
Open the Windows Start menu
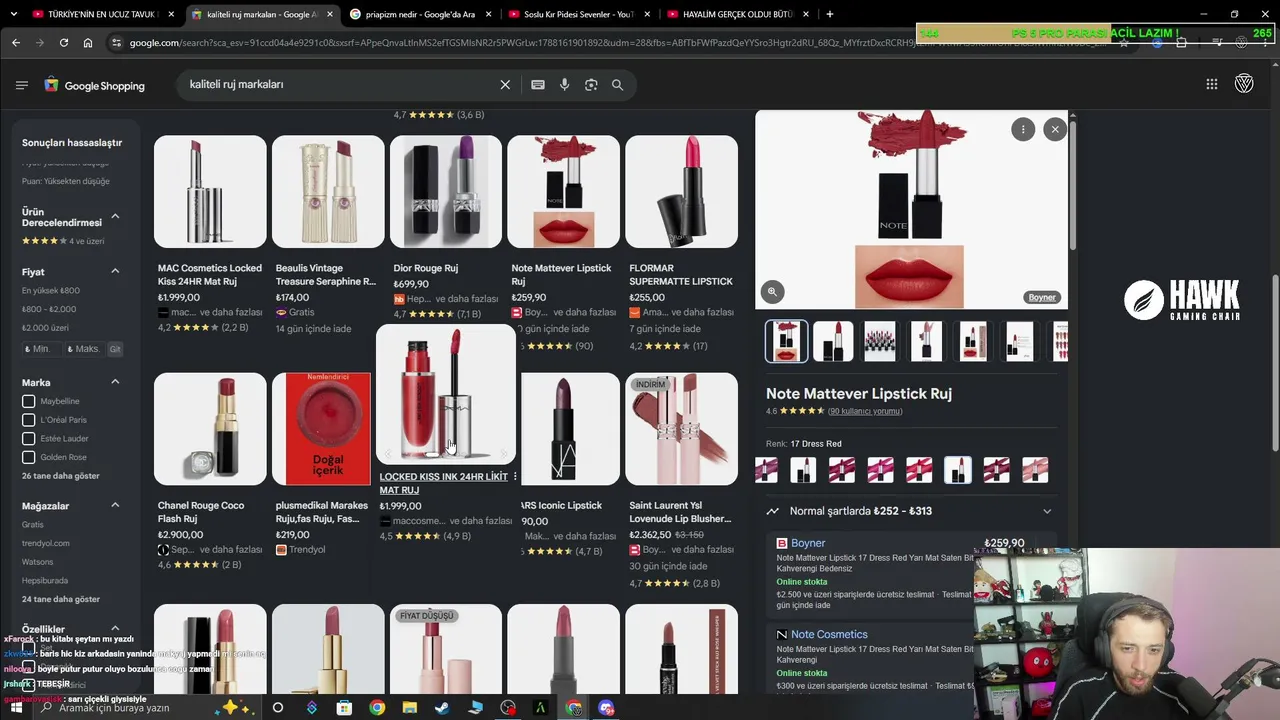[16, 708]
